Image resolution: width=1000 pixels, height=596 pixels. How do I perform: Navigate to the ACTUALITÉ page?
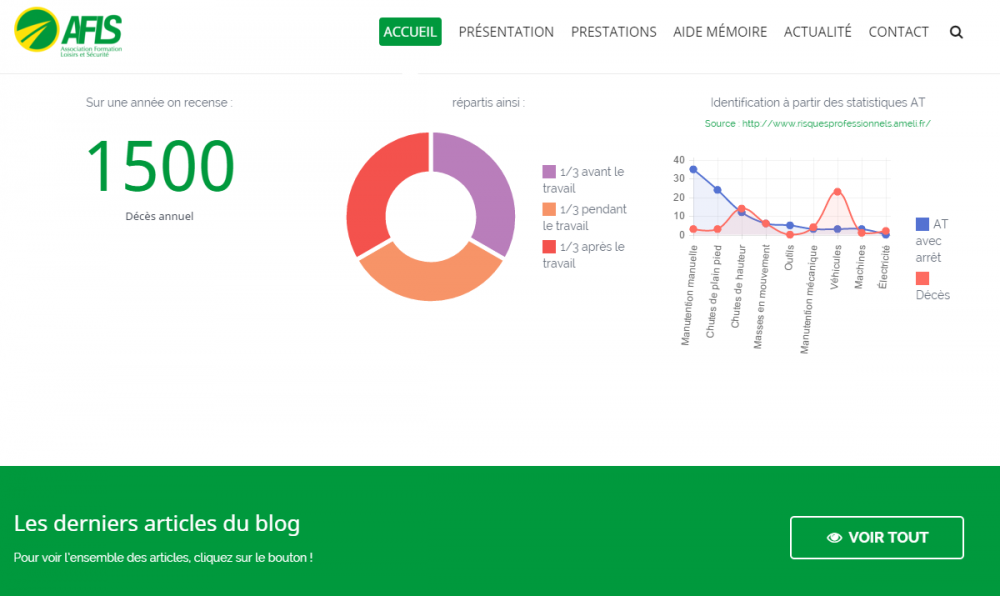817,32
